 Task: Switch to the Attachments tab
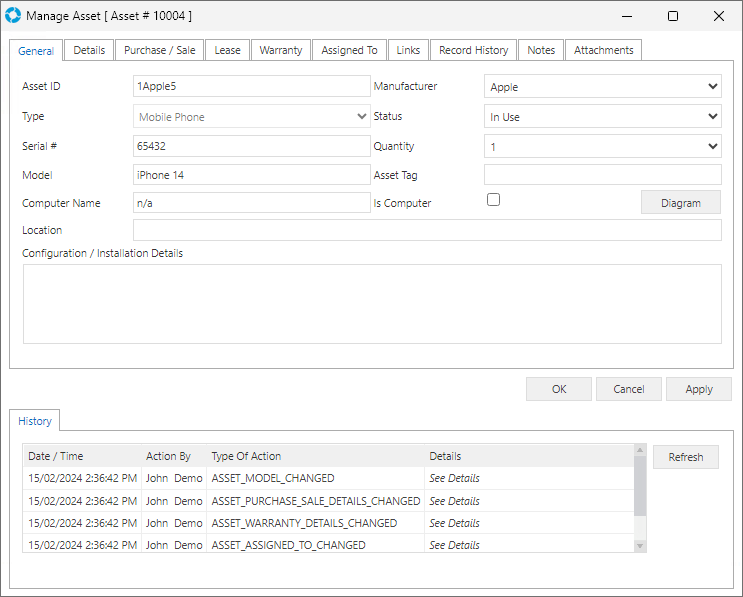coord(603,50)
